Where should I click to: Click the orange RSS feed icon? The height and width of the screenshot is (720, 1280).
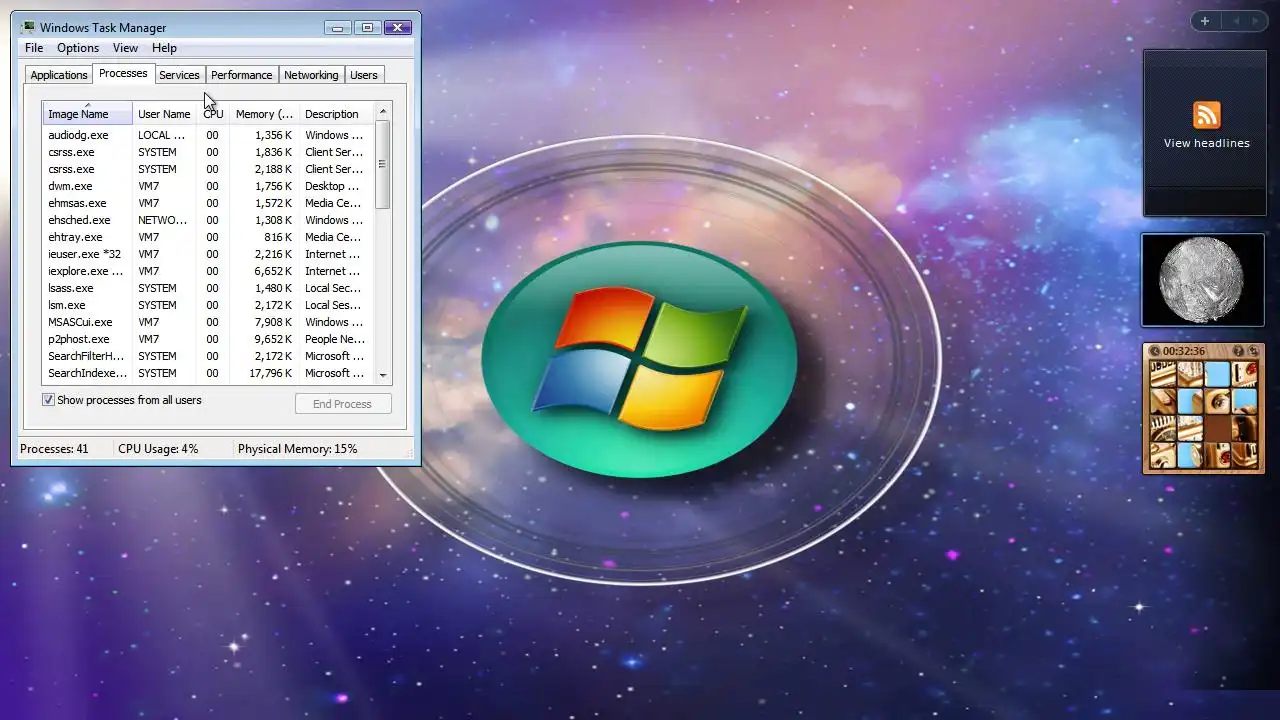click(x=1207, y=115)
